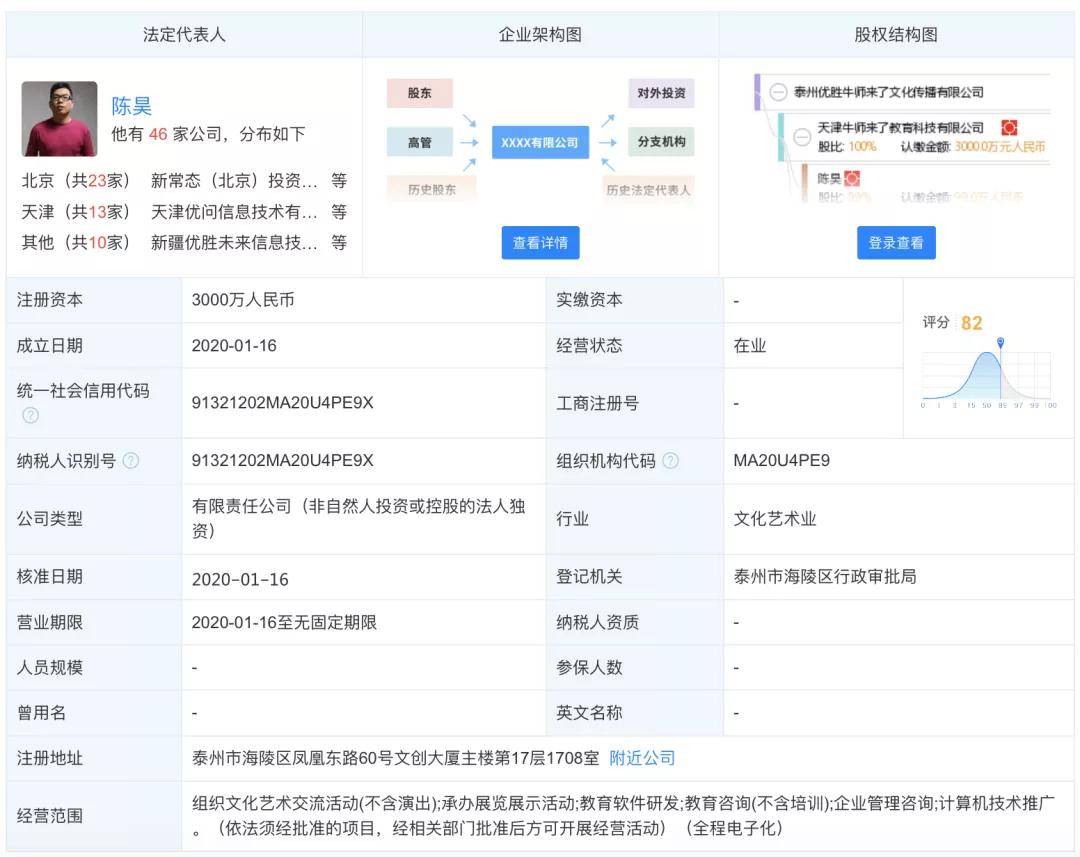The width and height of the screenshot is (1080, 857).
Task: Click the 成立日期 value 2020-01-16
Action: (234, 345)
